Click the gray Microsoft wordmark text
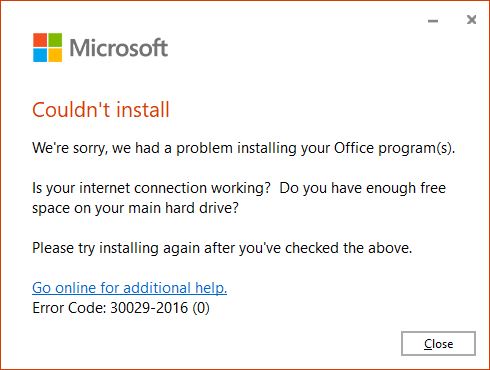This screenshot has height=370, width=490. point(118,48)
